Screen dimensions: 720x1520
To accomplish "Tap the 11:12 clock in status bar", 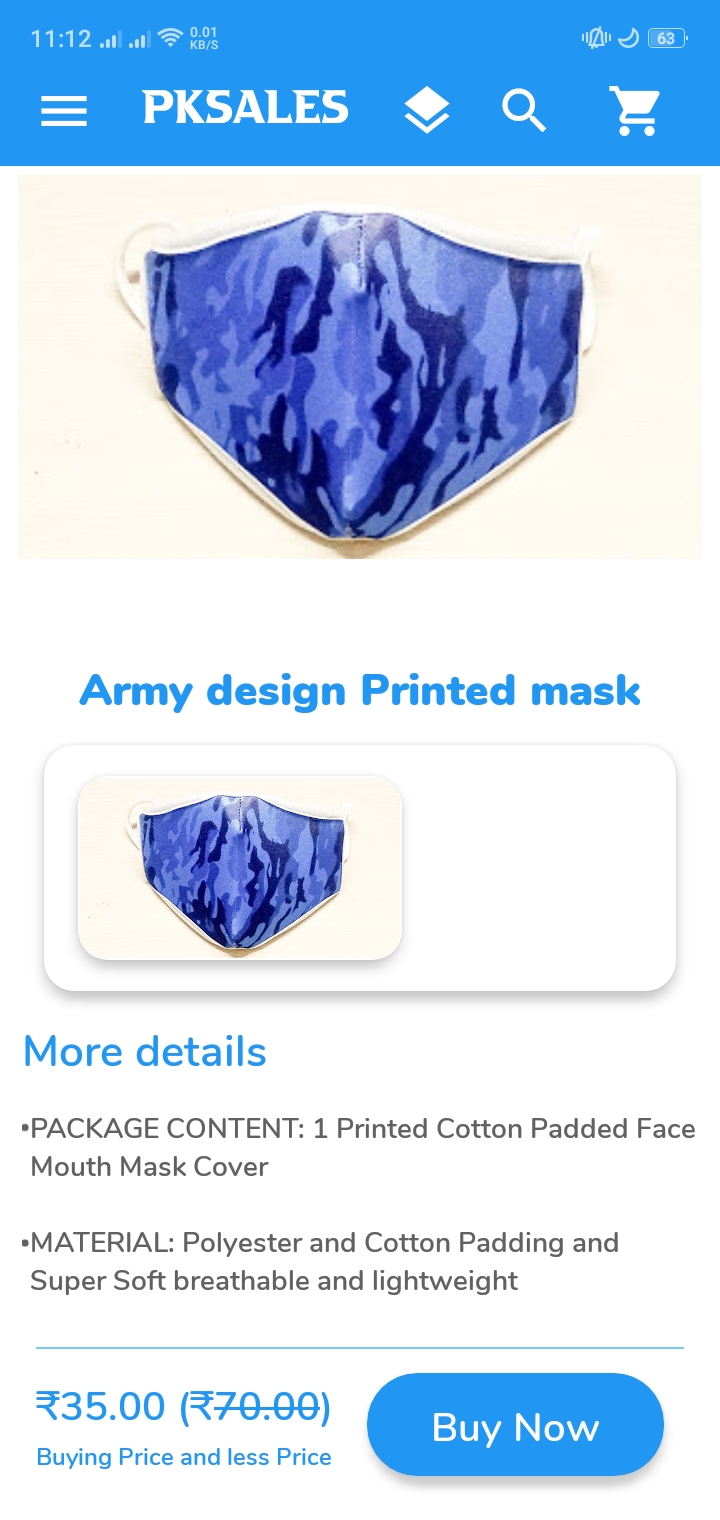I will tap(61, 39).
